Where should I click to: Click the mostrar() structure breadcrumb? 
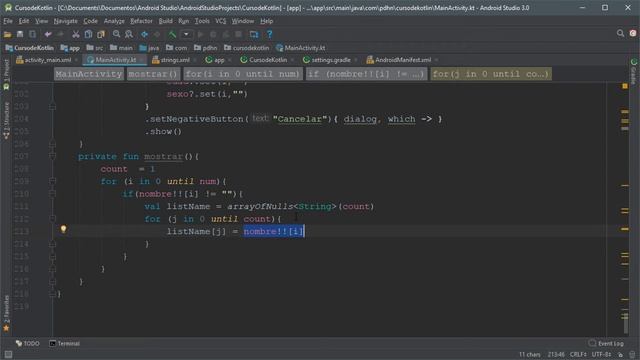point(153,74)
